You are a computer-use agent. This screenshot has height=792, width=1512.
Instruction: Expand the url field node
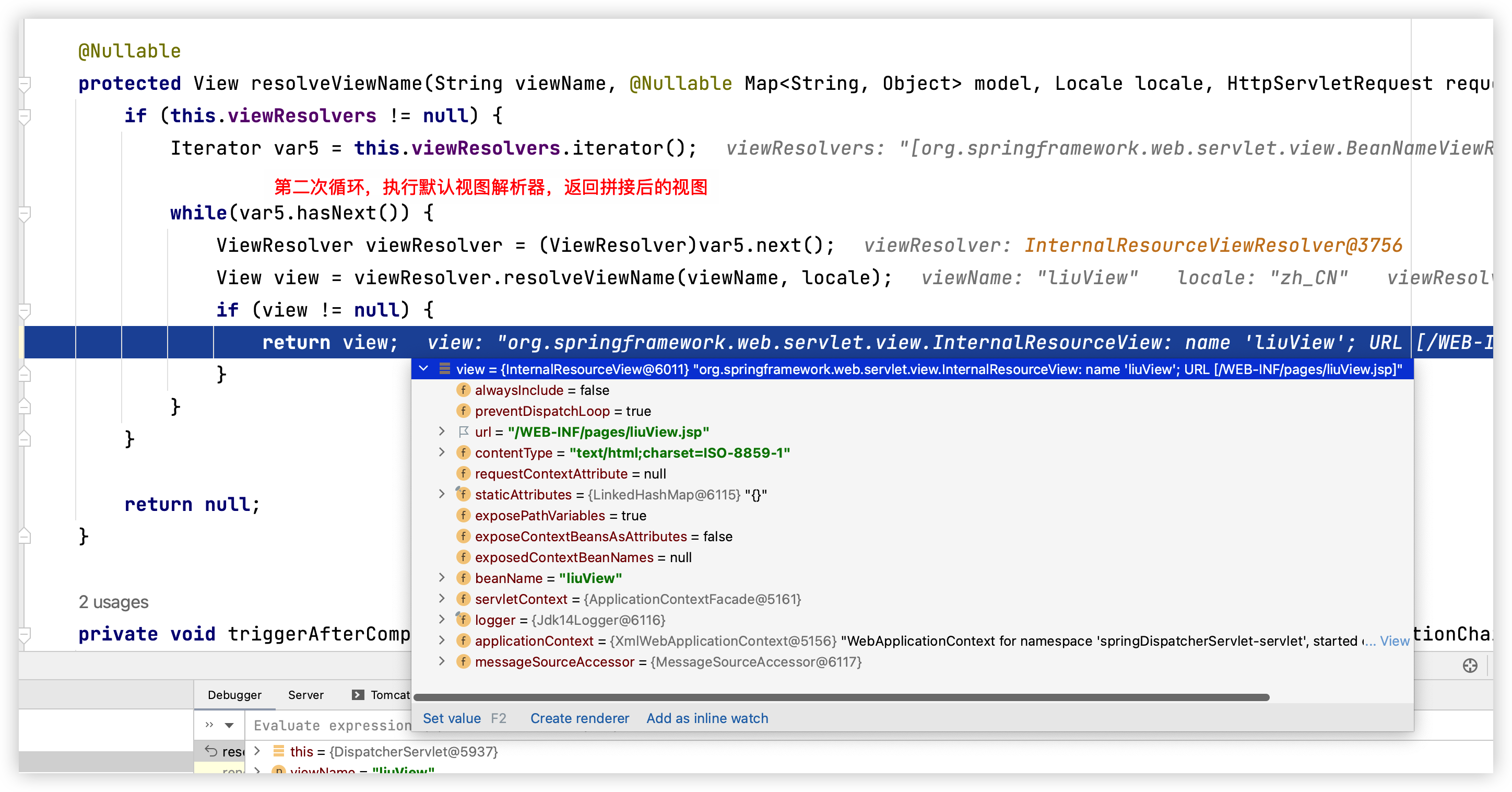click(441, 432)
